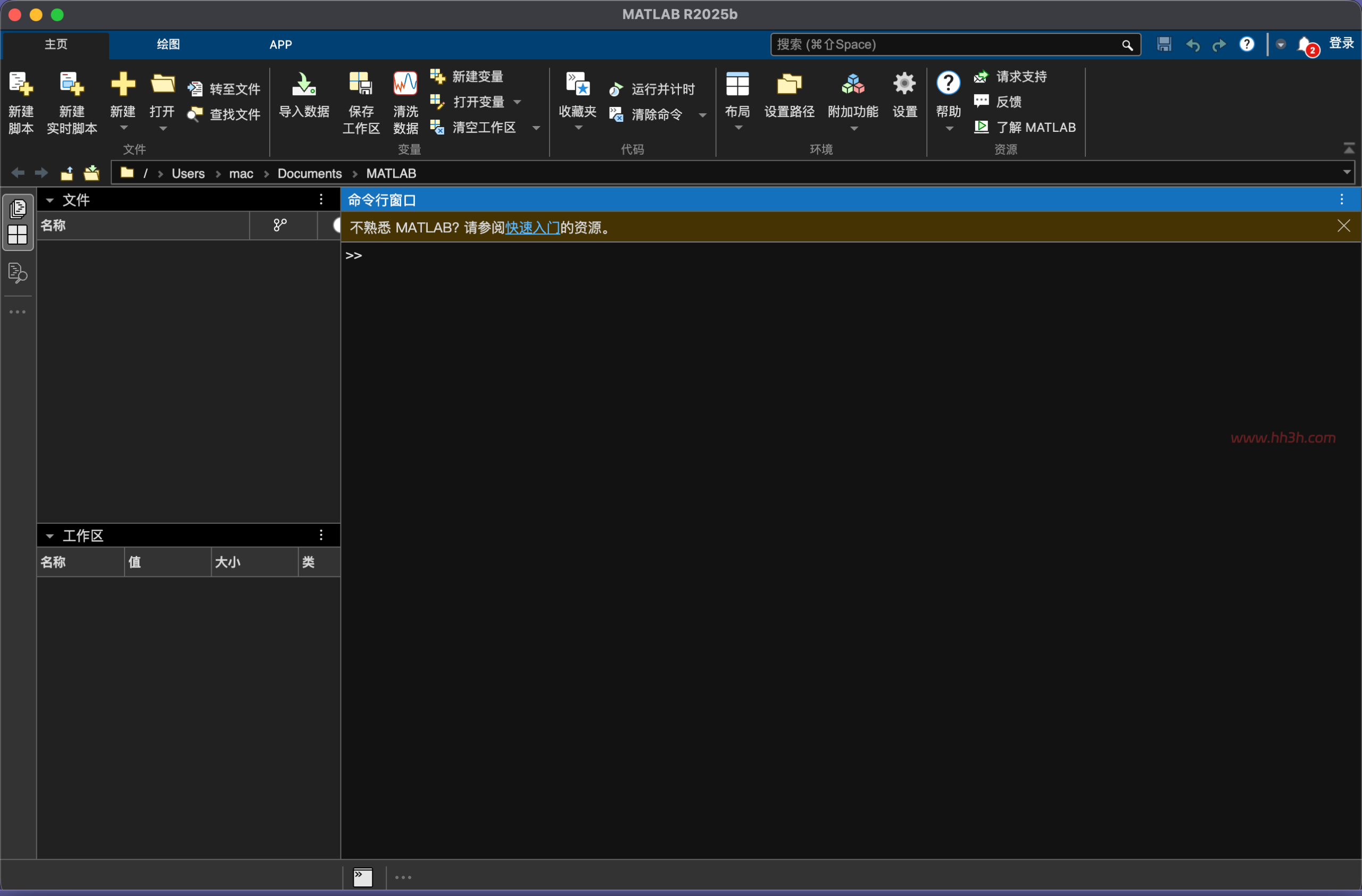Click Users in the path breadcrumb
Viewport: 1362px width, 896px height.
tap(188, 173)
